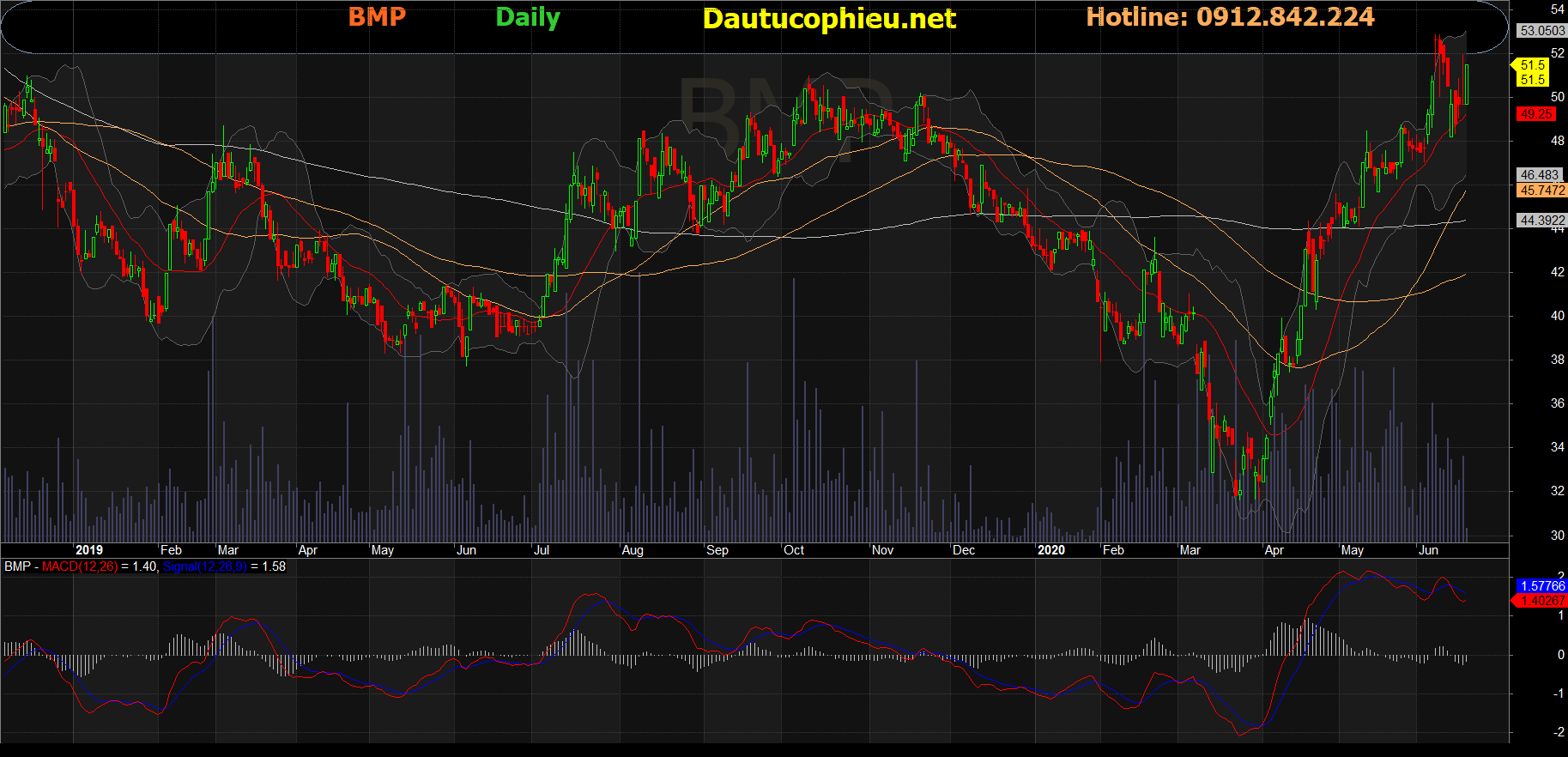Select the blue Signal(12,26,9) legend text

(x=204, y=566)
